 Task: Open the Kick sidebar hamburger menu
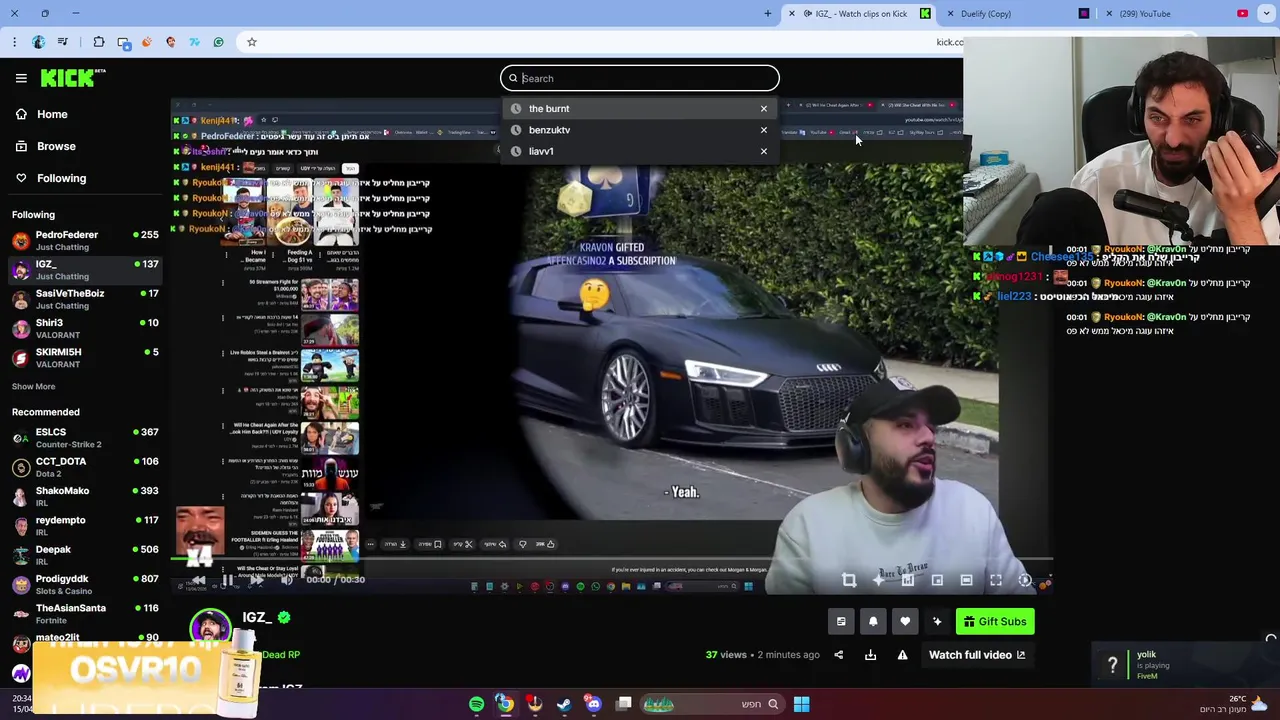pyautogui.click(x=21, y=78)
